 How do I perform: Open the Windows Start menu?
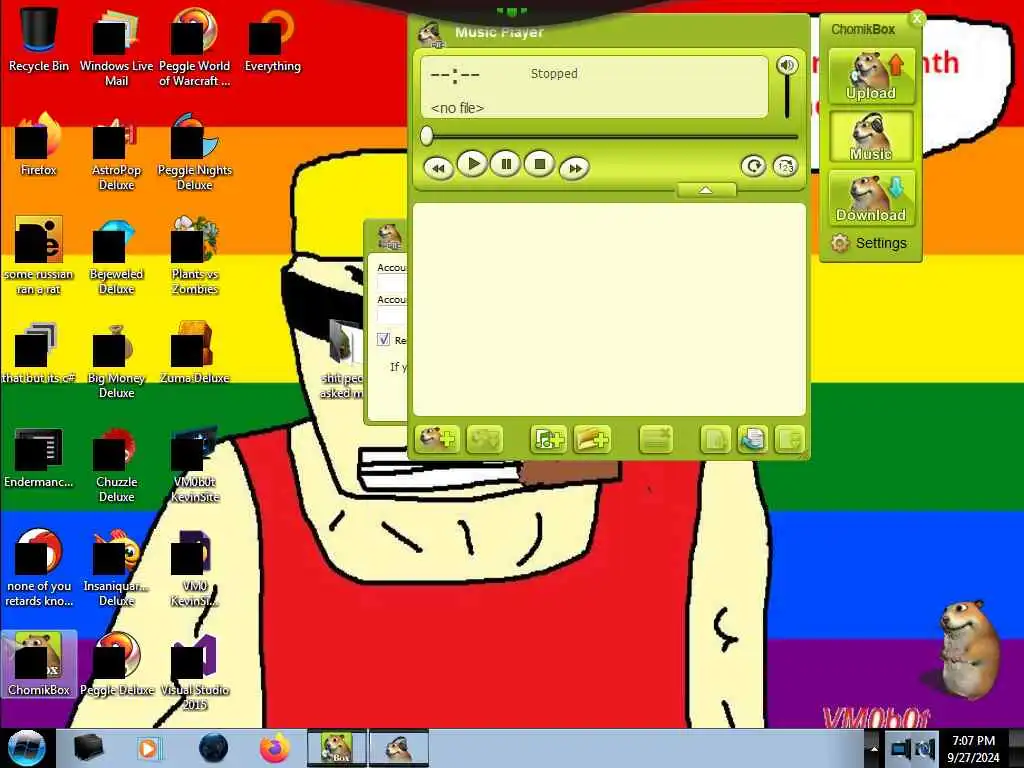point(27,748)
